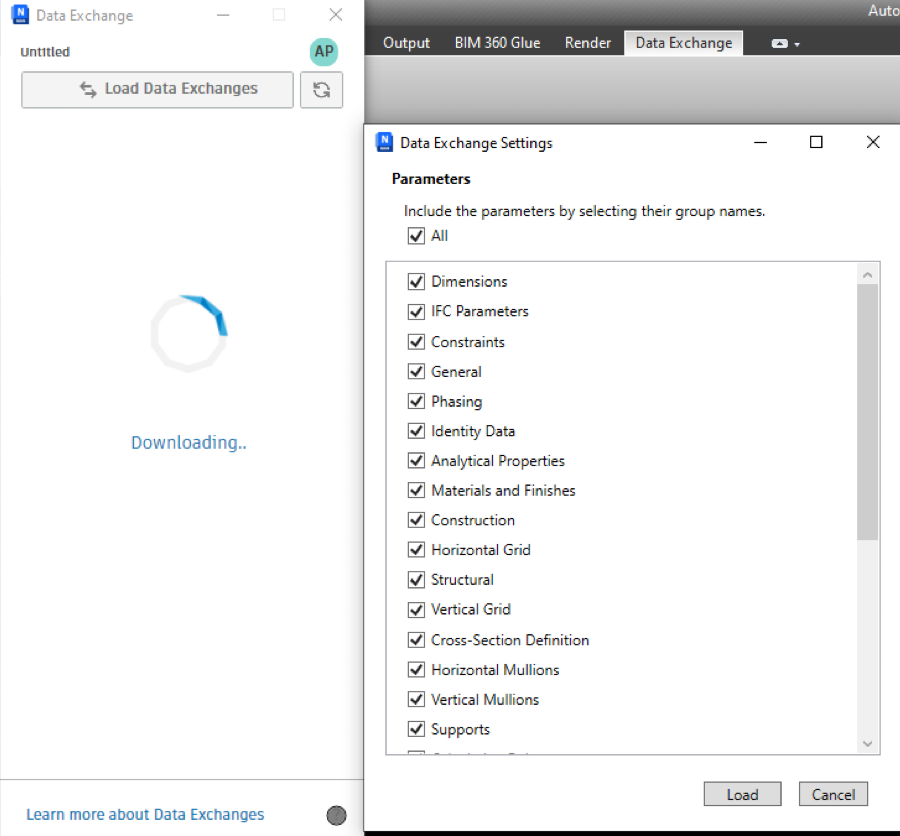Screen dimensions: 900x836
Task: Toggle the Horizontal Grid checkbox
Action: pos(416,549)
